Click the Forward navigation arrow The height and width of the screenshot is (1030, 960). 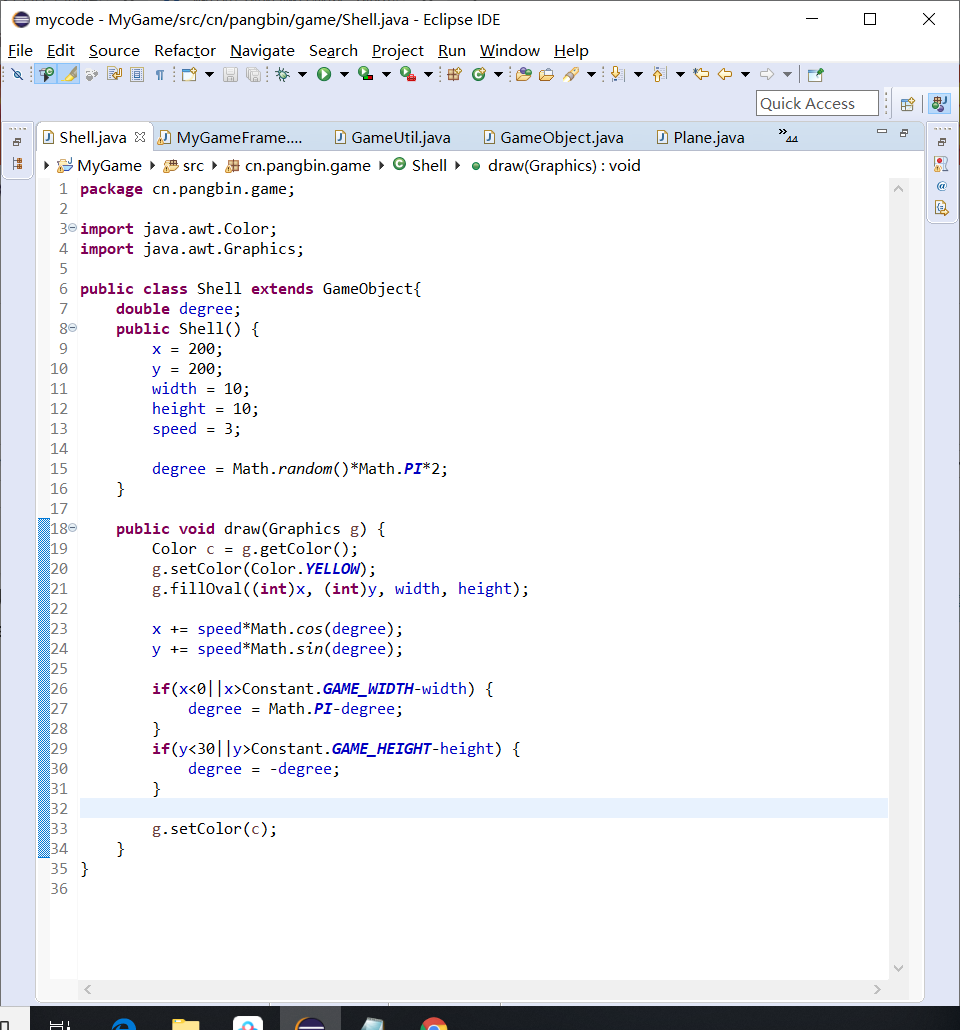767,74
